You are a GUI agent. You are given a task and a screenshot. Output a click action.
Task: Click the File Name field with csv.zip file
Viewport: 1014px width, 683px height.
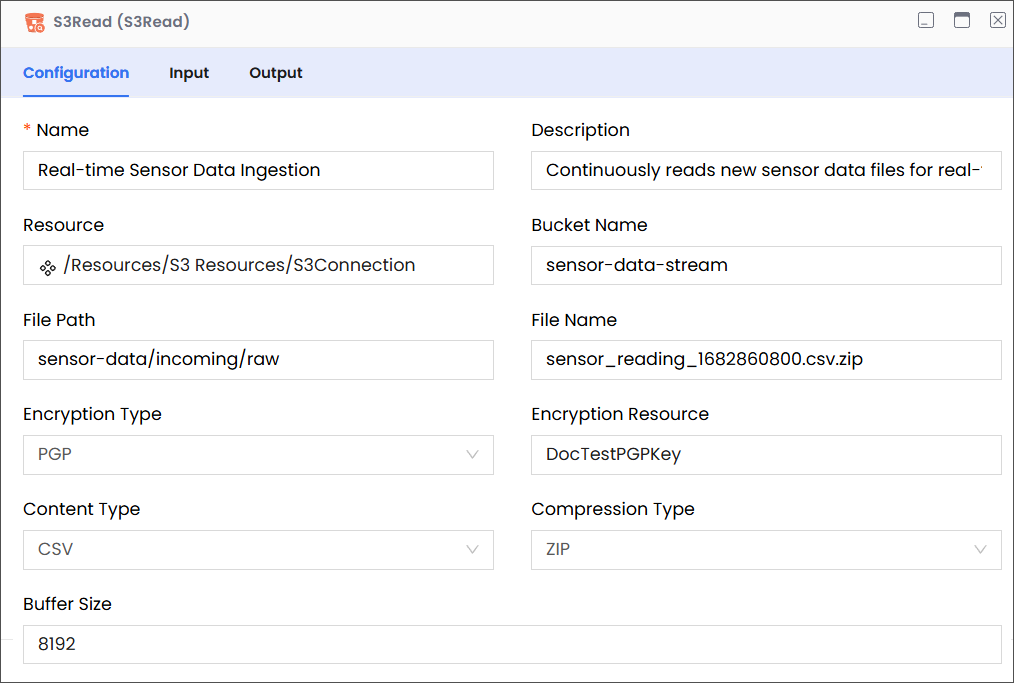(x=766, y=360)
